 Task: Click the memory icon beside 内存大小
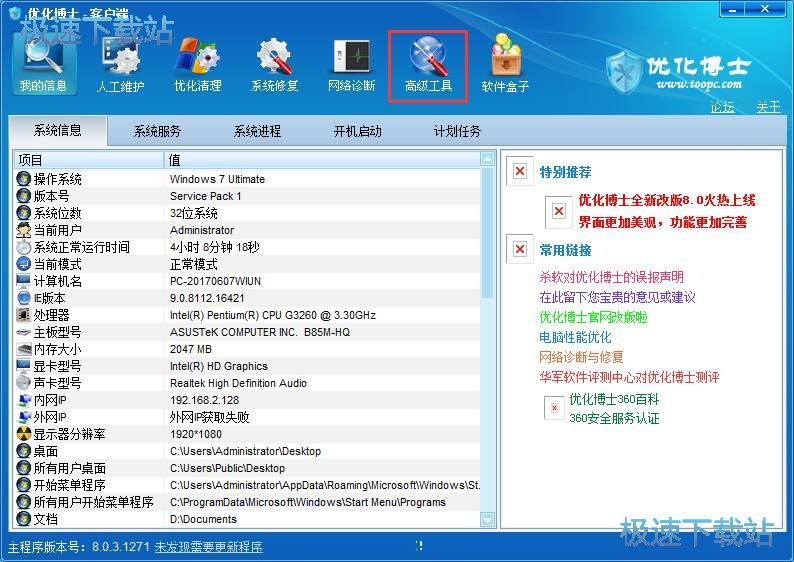click(x=23, y=349)
